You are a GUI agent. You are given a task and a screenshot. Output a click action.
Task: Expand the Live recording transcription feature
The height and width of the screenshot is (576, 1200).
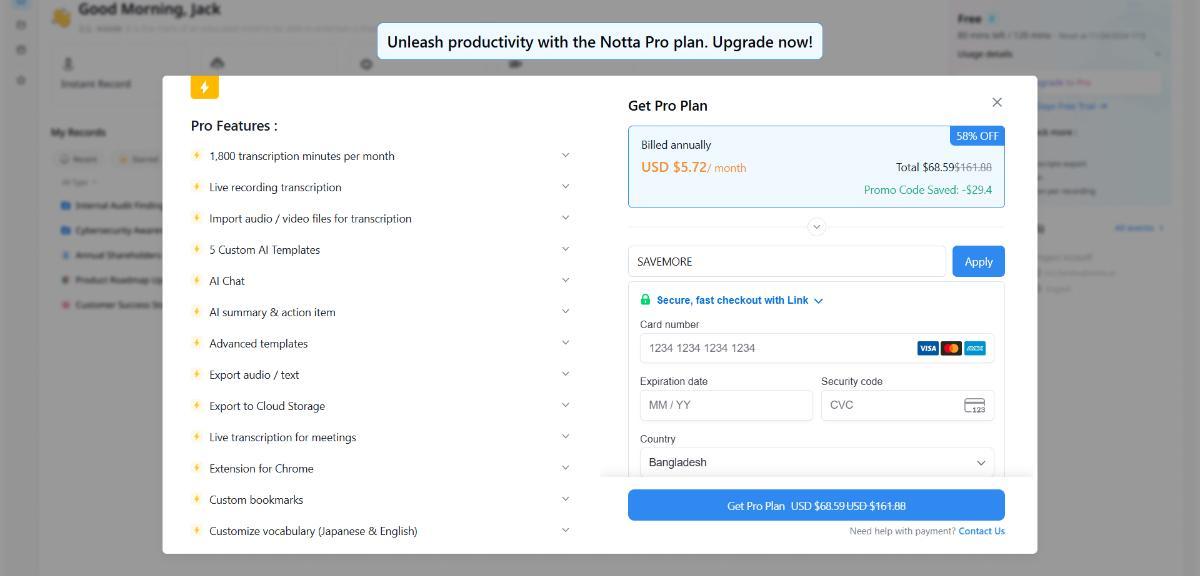coord(565,186)
